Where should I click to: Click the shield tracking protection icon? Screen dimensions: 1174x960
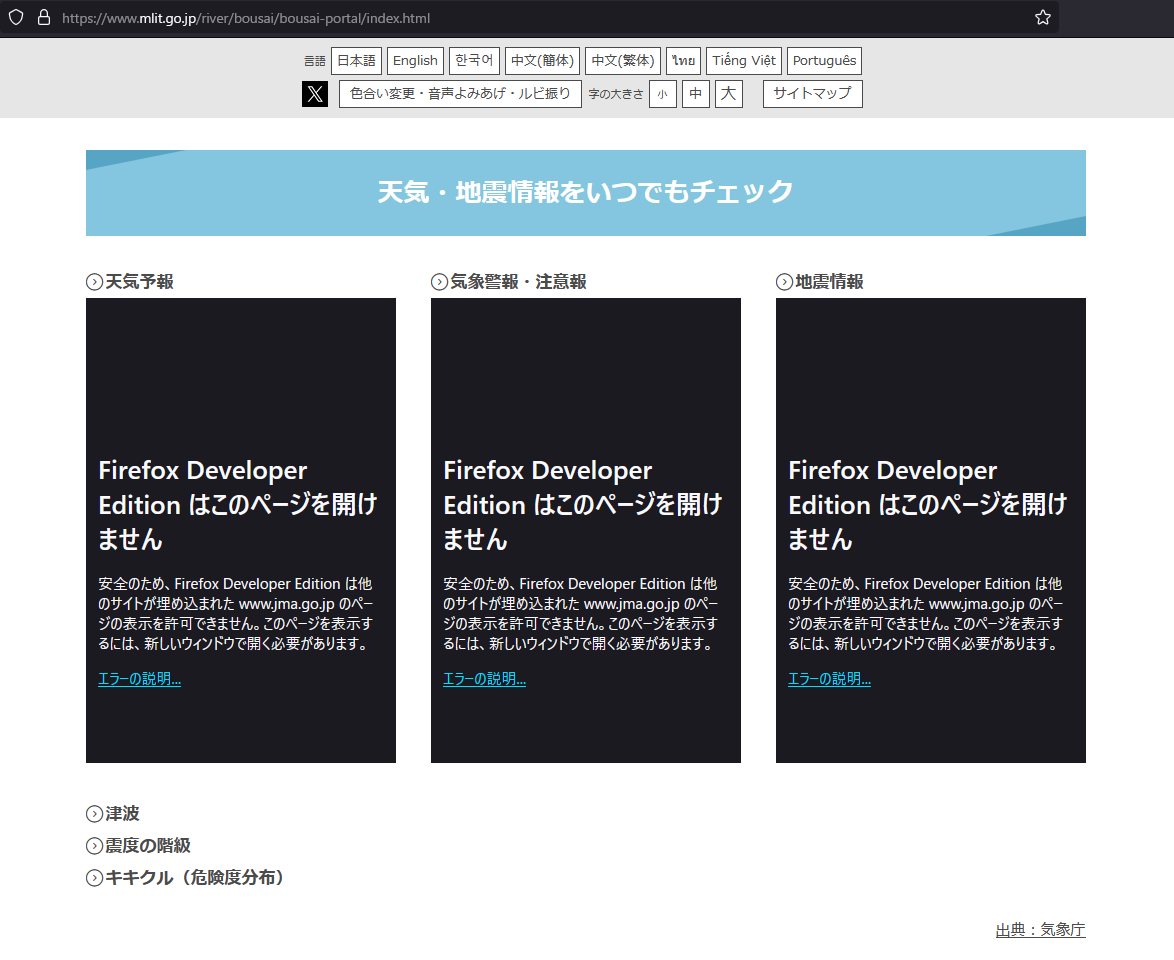16,17
